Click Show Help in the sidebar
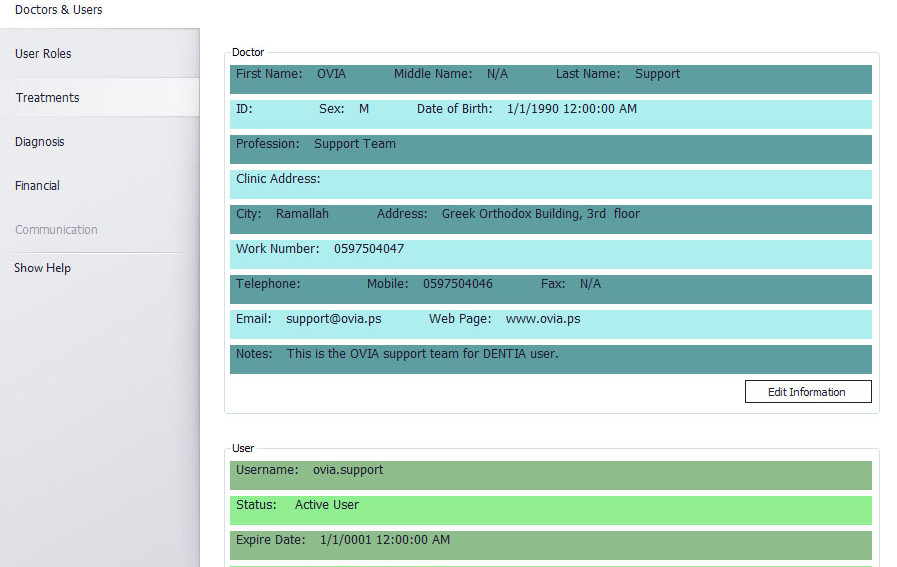Screen dimensions: 897x567 point(42,268)
